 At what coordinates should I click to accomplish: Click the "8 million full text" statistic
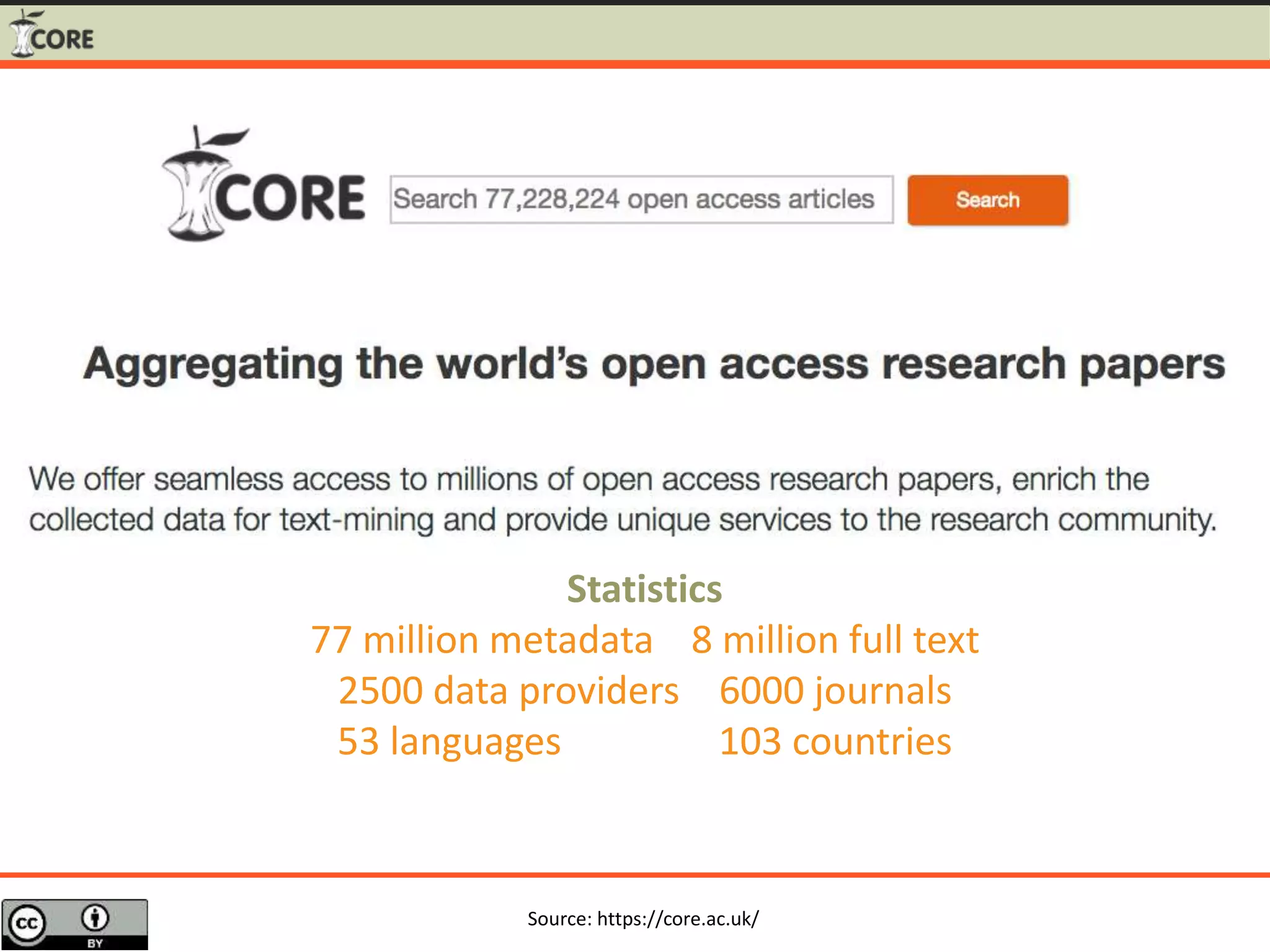(x=835, y=640)
